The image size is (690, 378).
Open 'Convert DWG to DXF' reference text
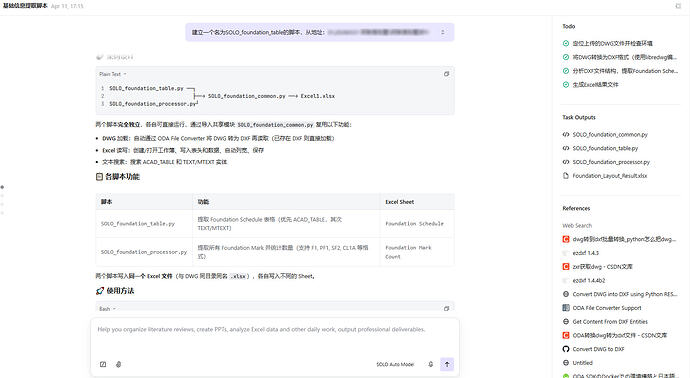(x=598, y=349)
